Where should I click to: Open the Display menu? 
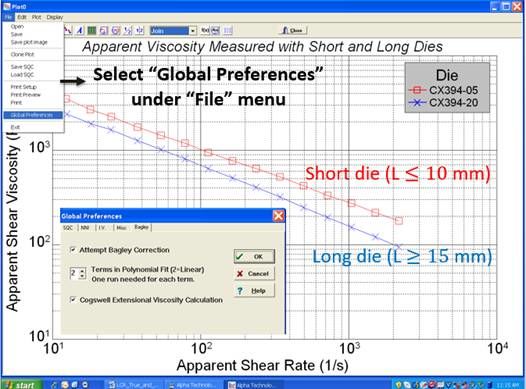[55, 17]
